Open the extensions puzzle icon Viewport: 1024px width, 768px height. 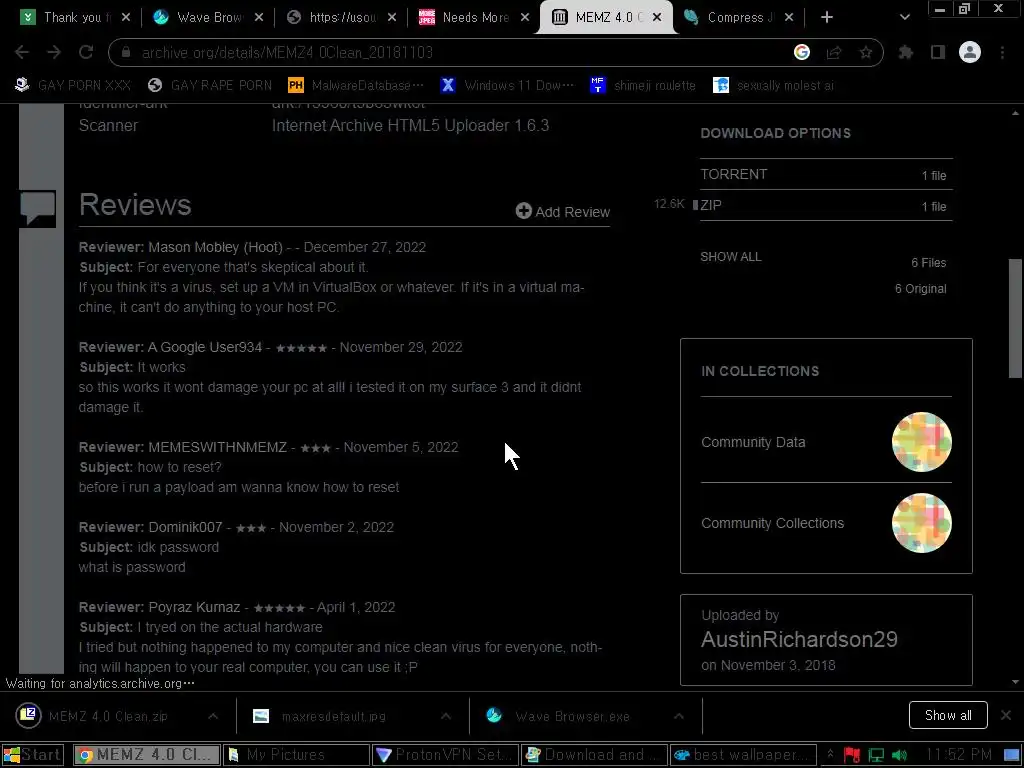click(x=906, y=52)
